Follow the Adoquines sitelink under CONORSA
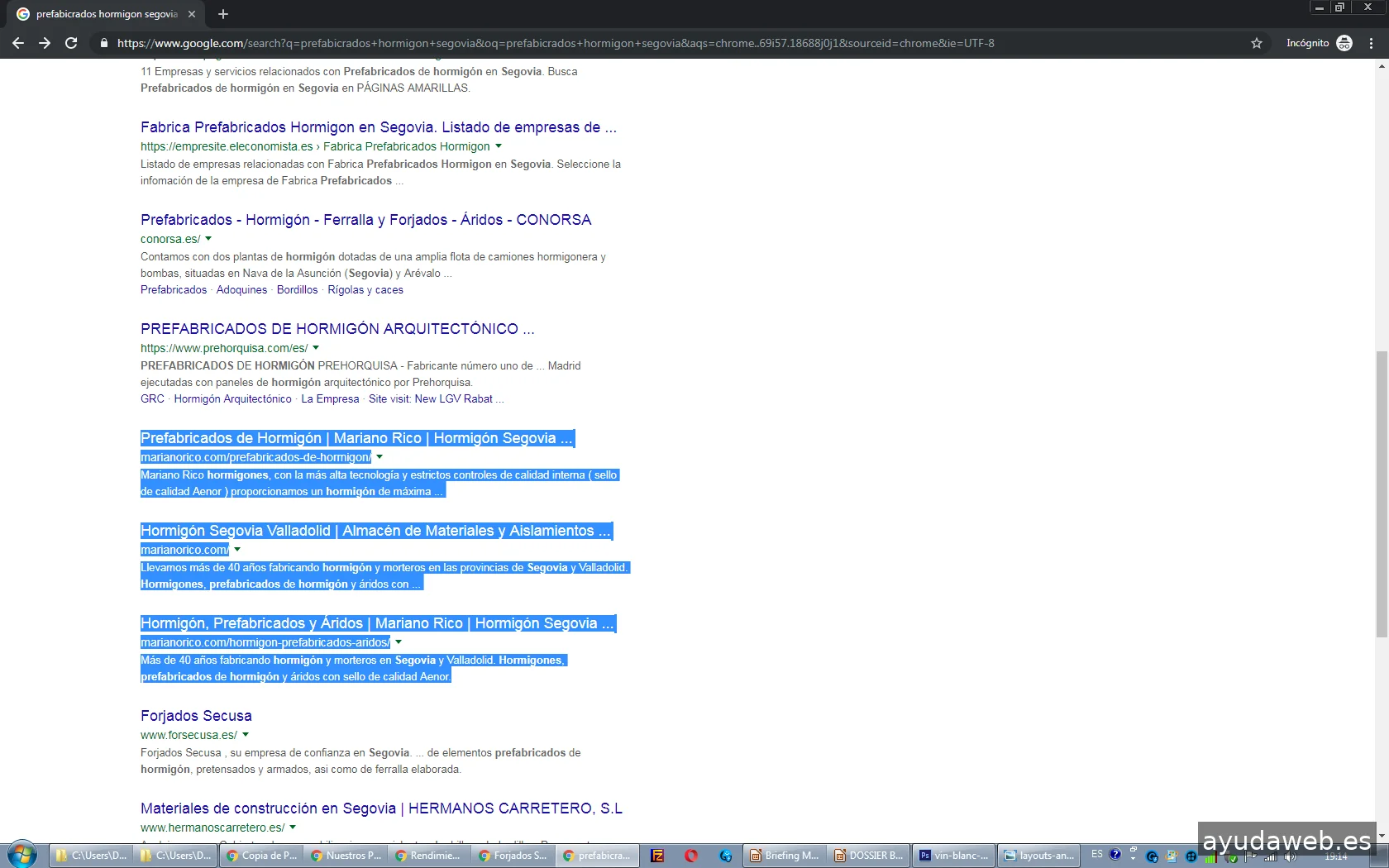 pyautogui.click(x=241, y=290)
